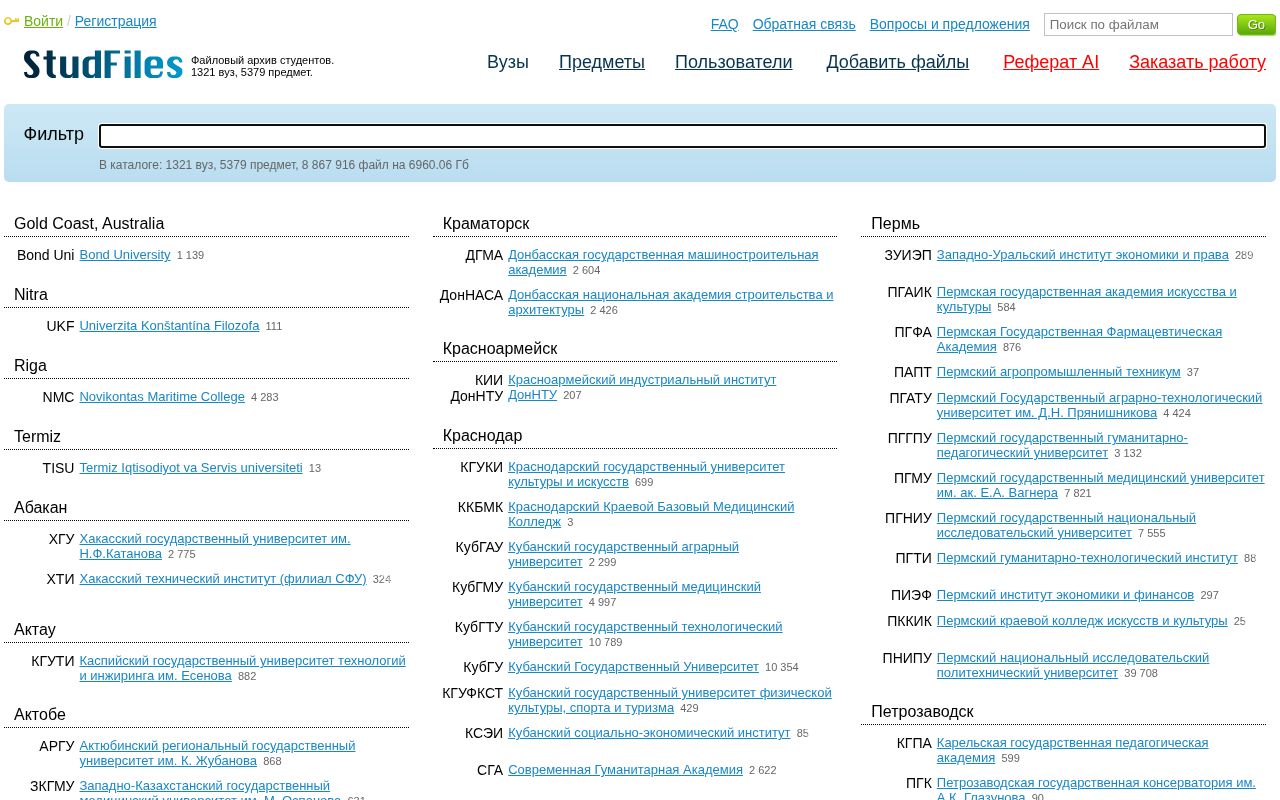Image resolution: width=1280 pixels, height=800 pixels.
Task: Open Донбасская национальная академия строительства link
Action: coord(670,302)
